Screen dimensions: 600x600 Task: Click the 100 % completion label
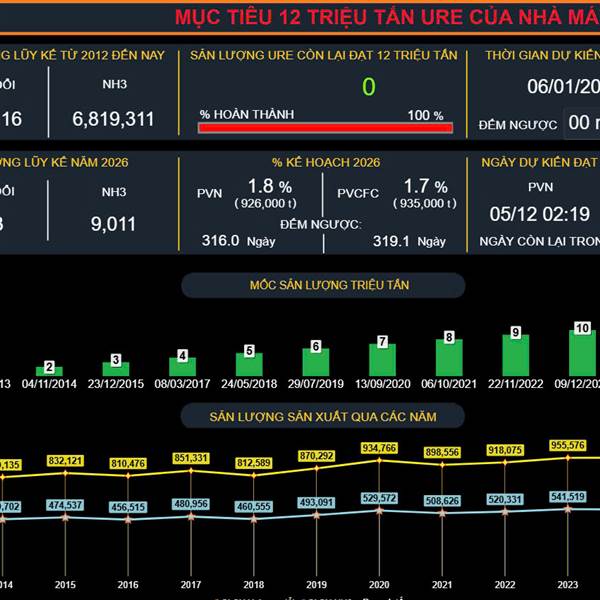click(x=426, y=115)
